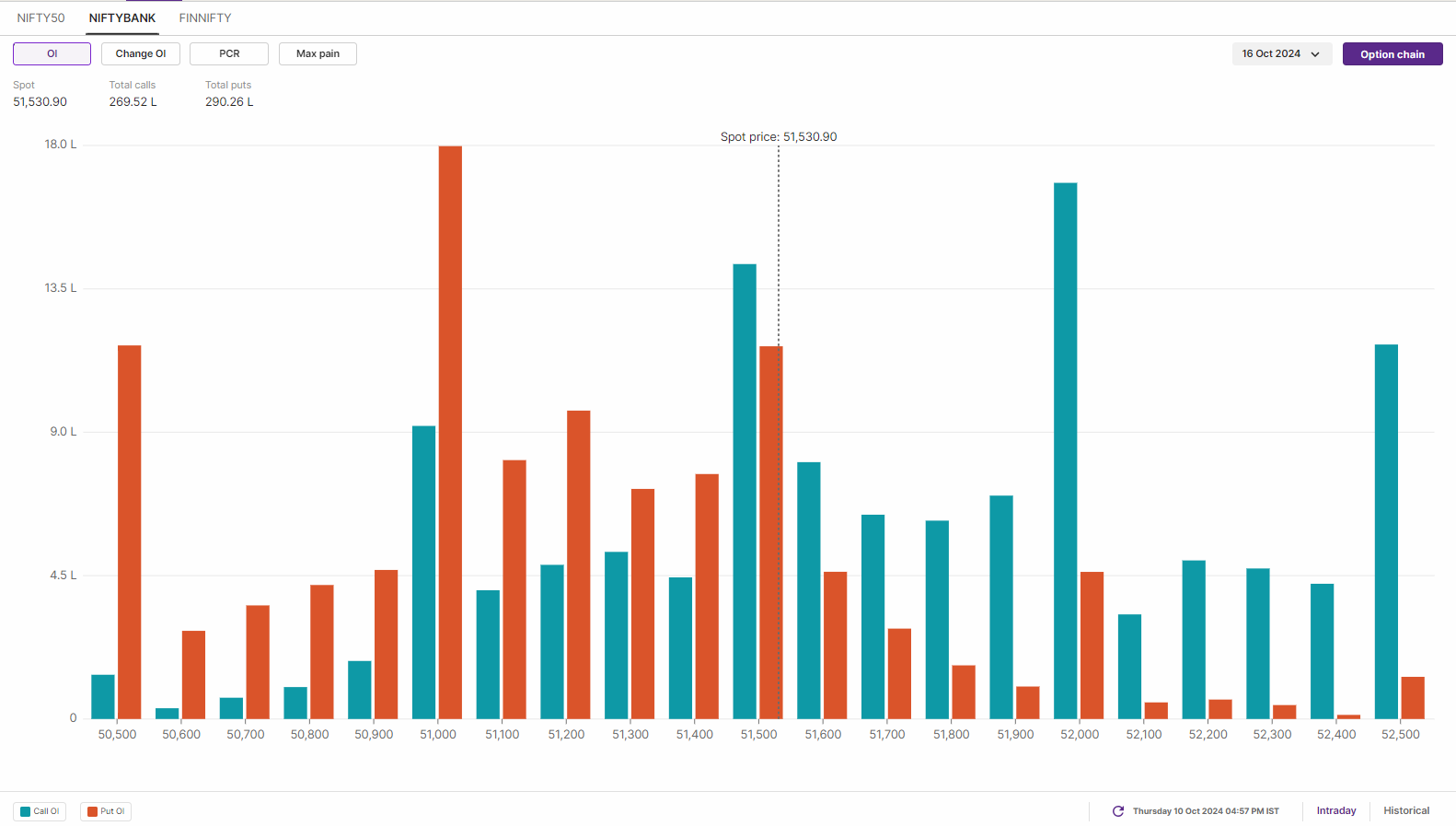
Task: Click the 51,000 call OI bar
Action: pos(424,573)
